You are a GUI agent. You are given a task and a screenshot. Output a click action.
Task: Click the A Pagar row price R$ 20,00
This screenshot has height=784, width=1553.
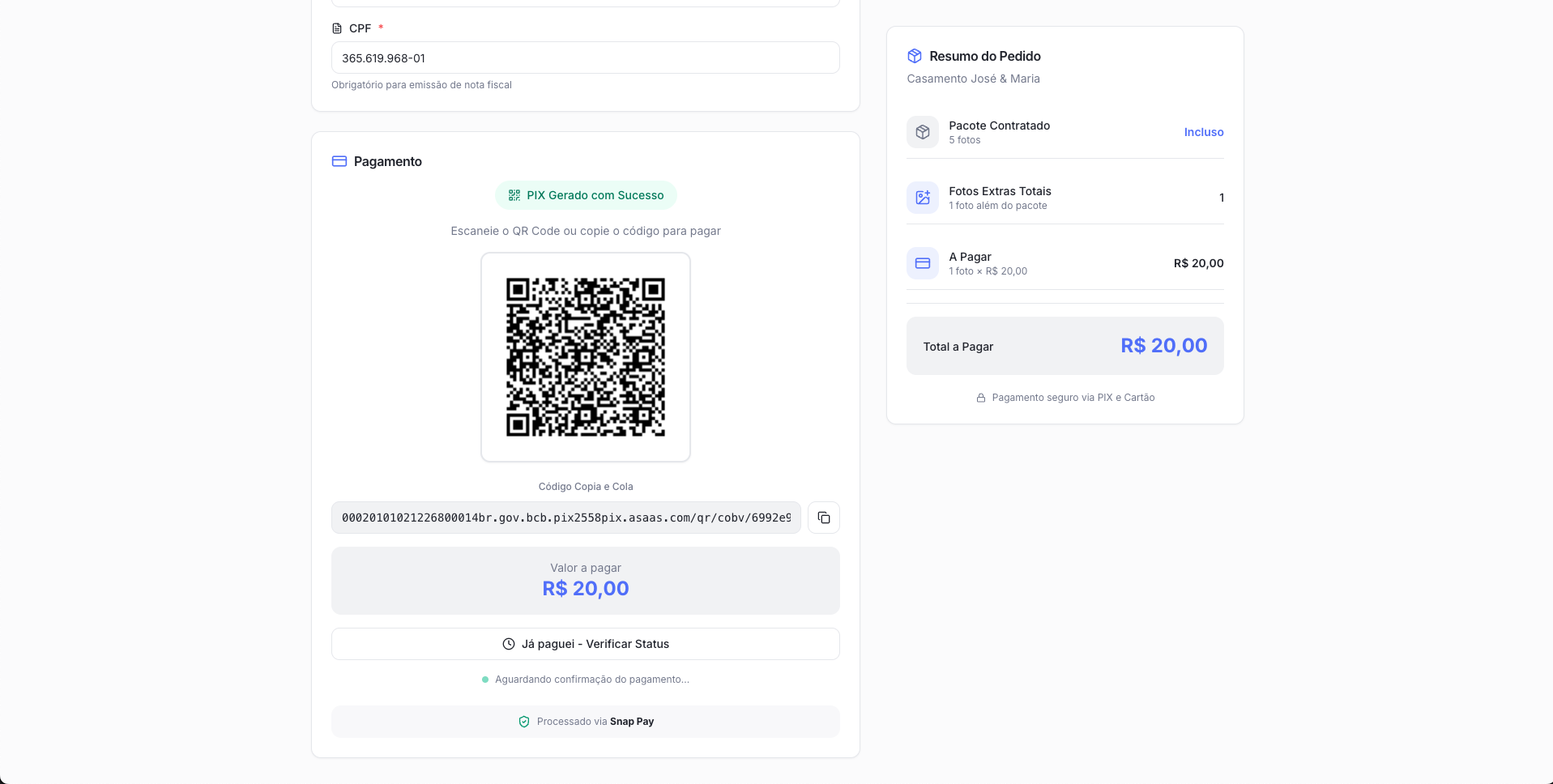[x=1199, y=263]
